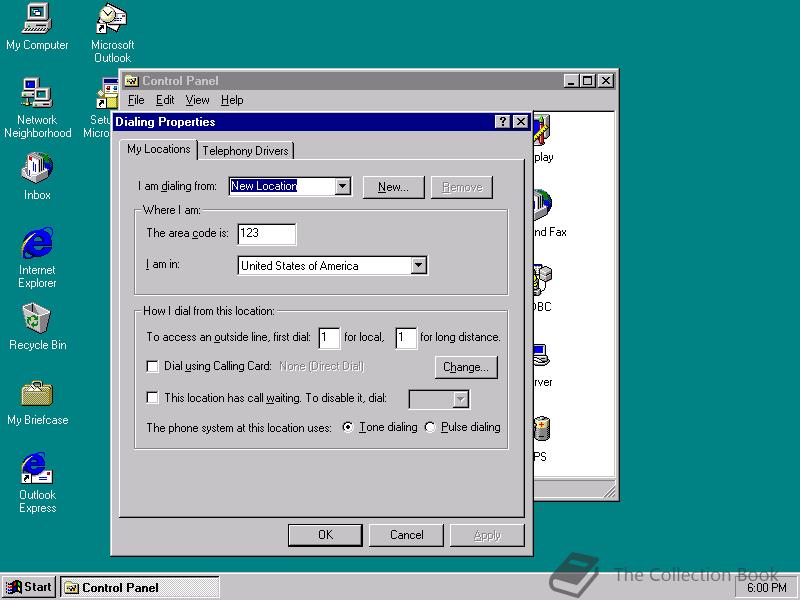Click the taskbar clock showing 6:00 PM
The height and width of the screenshot is (600, 800).
766,587
